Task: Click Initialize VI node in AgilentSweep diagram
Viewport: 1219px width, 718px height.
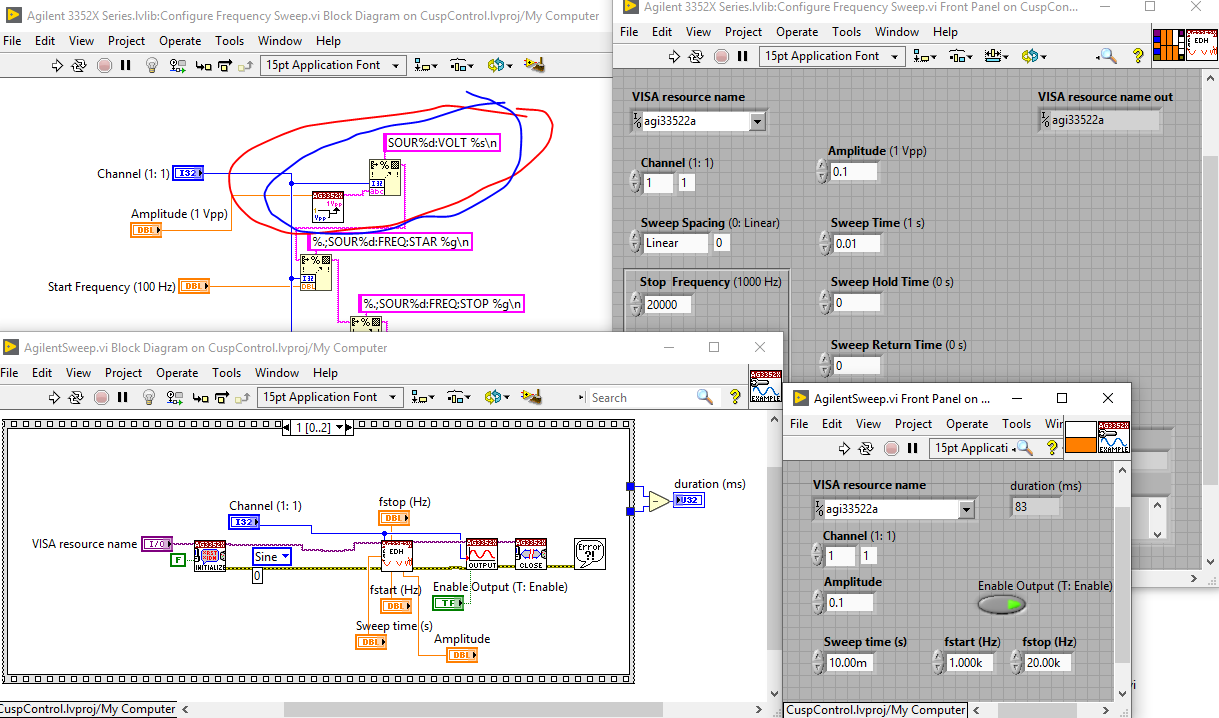Action: click(x=210, y=554)
